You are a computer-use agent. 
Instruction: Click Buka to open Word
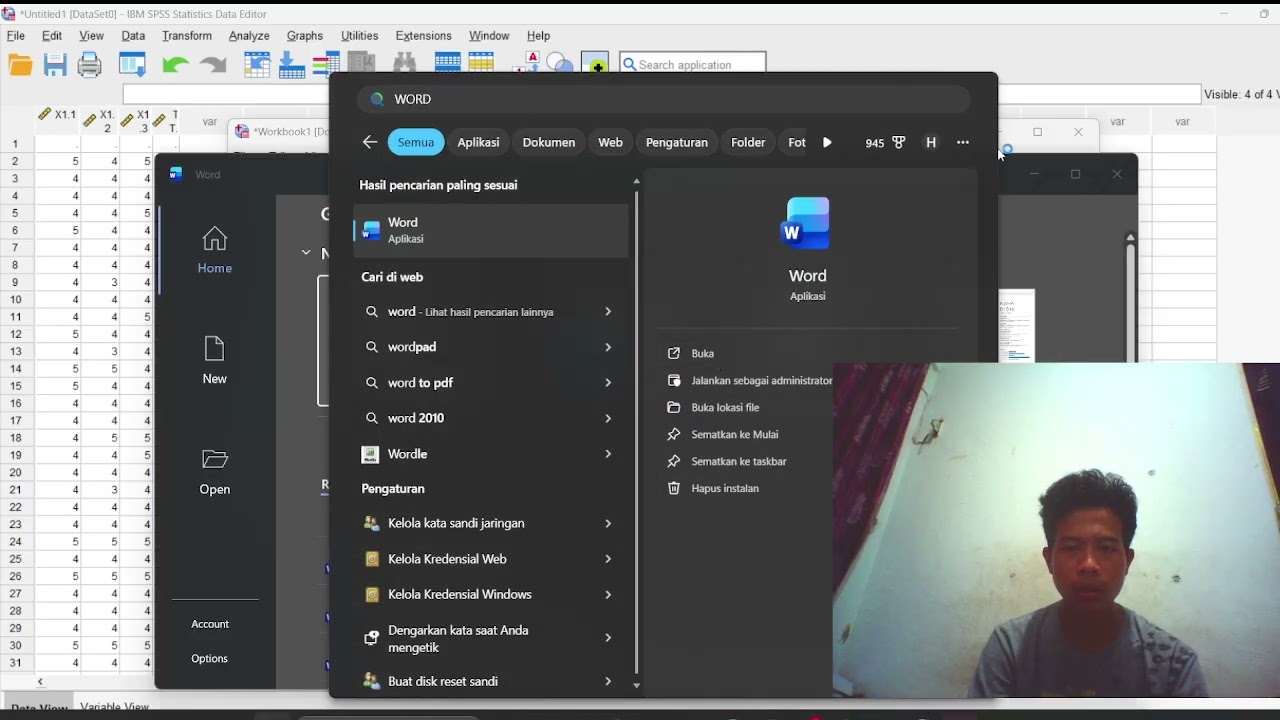703,353
